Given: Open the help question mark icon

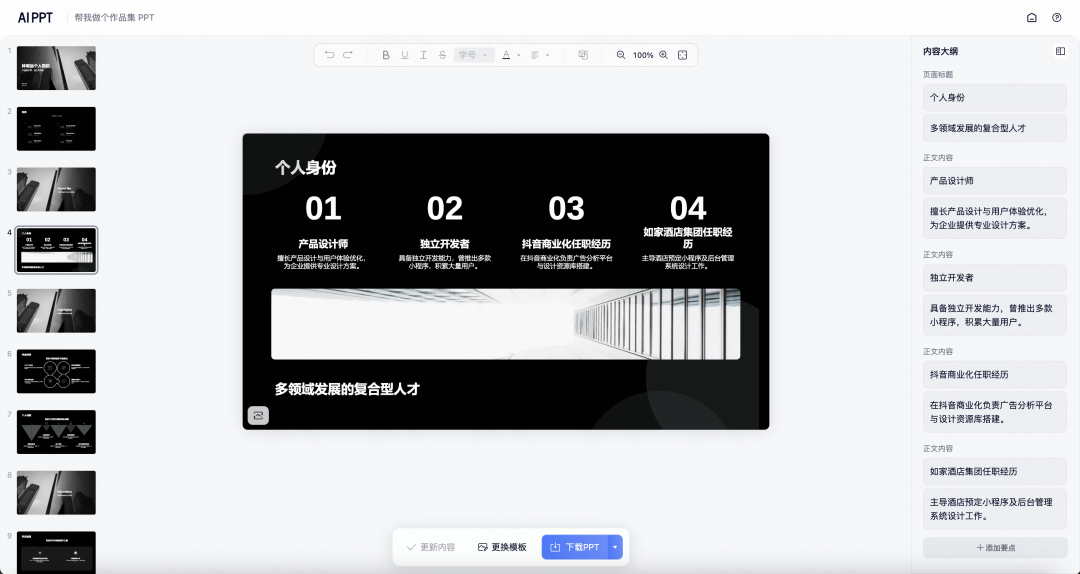Looking at the screenshot, I should [x=1057, y=18].
